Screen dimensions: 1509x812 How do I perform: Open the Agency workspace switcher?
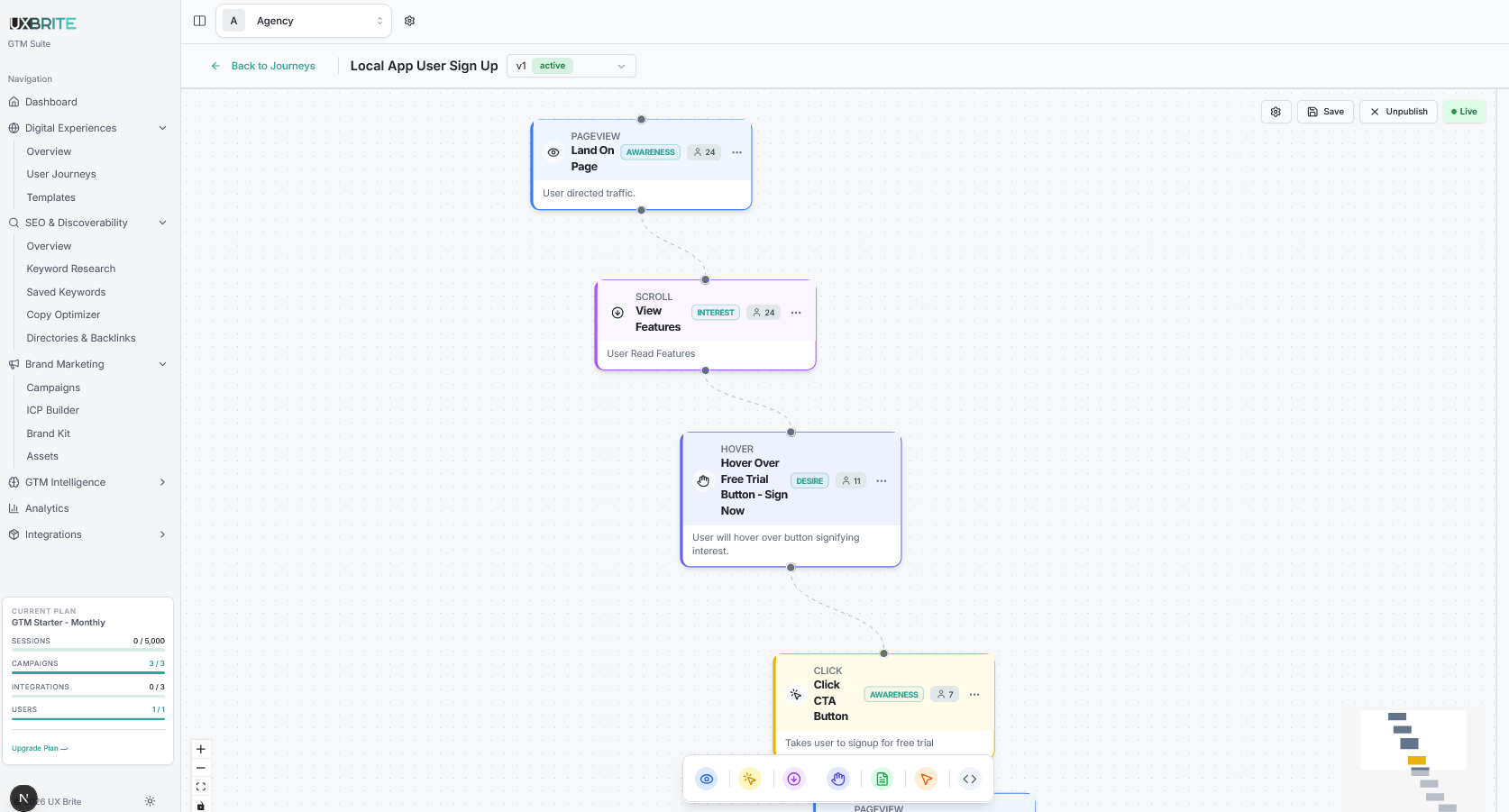(x=304, y=21)
